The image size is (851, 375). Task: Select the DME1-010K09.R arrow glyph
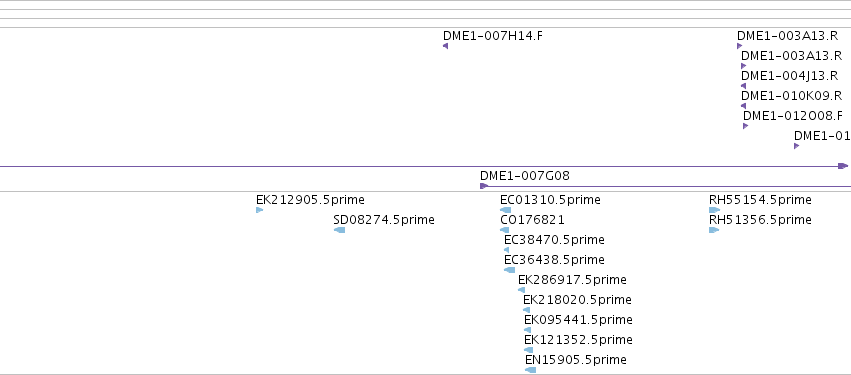[x=743, y=106]
